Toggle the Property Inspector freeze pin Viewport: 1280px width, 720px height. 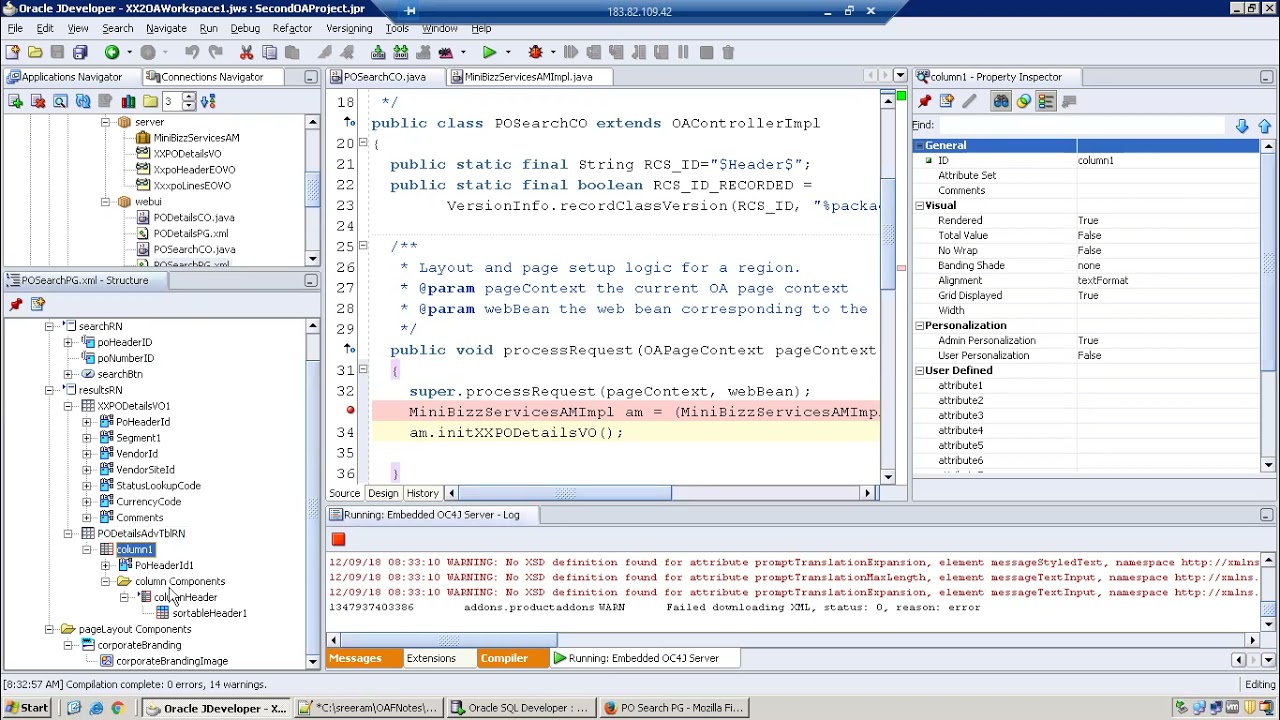(924, 101)
